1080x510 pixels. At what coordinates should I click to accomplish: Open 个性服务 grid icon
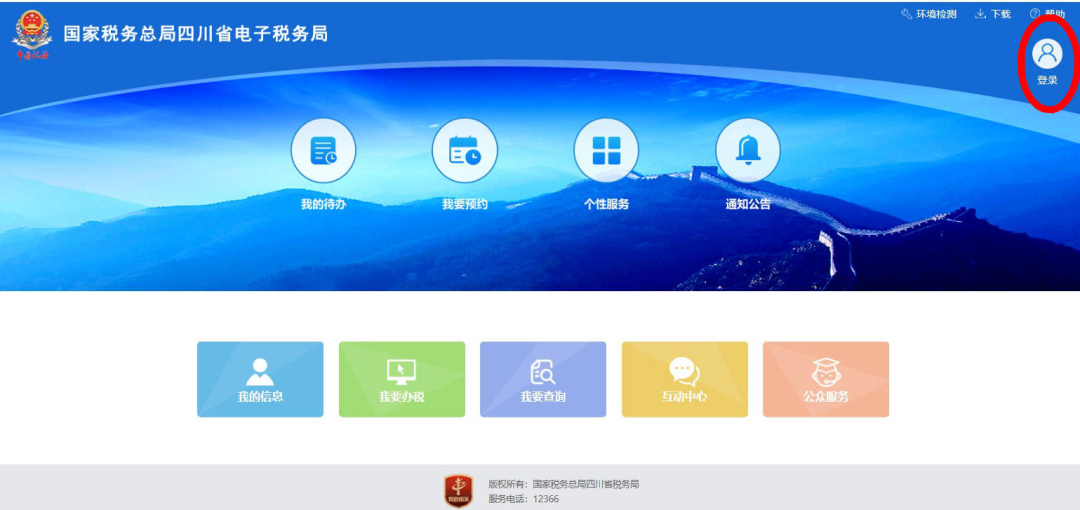(606, 150)
